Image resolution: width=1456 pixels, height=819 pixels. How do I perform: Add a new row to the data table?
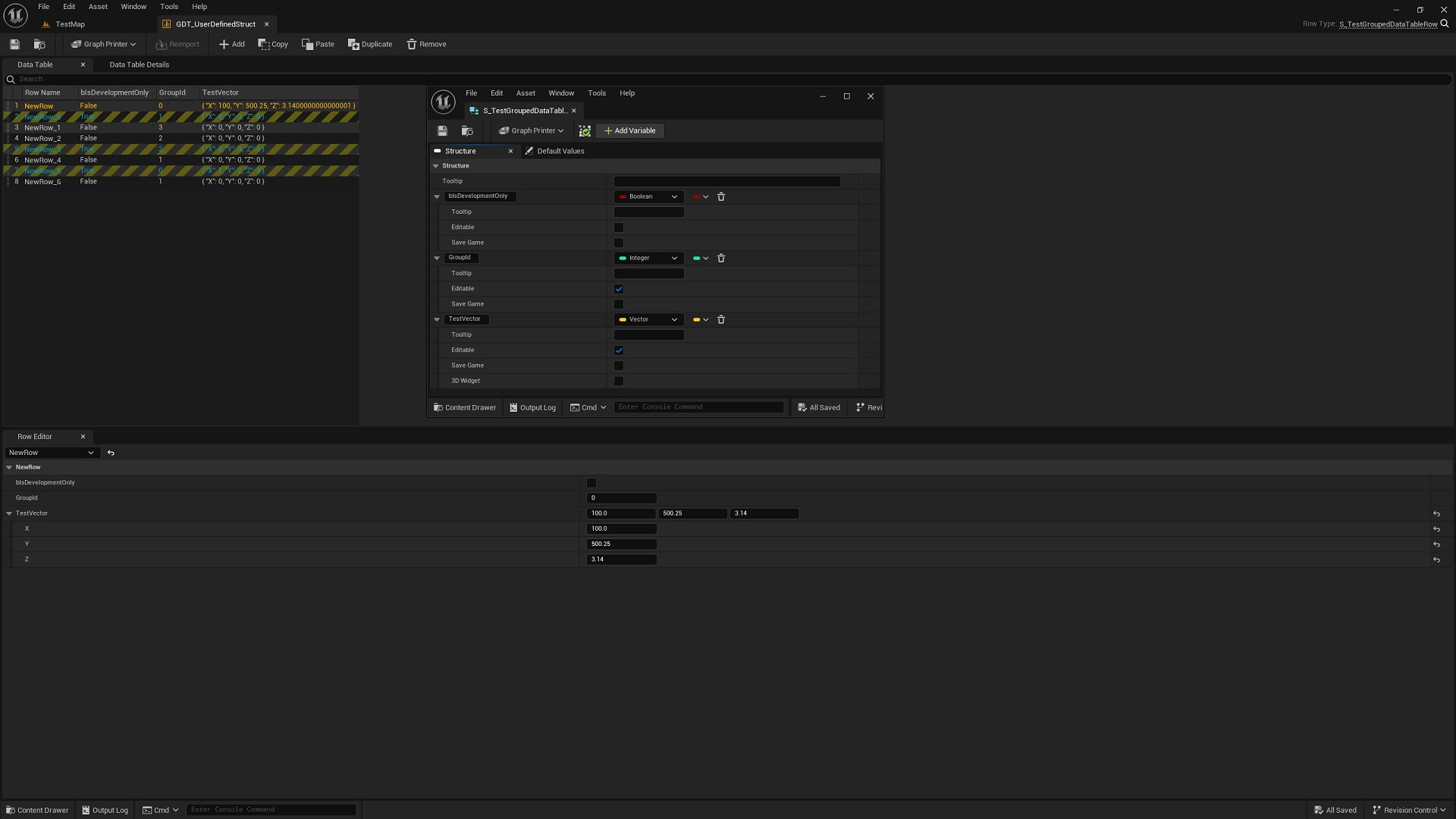[x=231, y=44]
